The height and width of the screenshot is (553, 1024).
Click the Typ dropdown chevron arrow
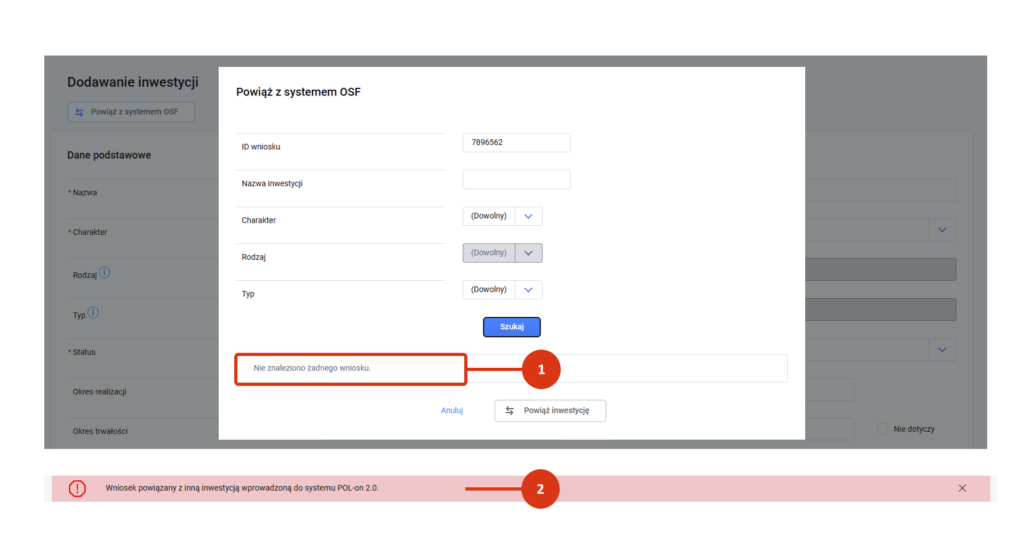tap(528, 289)
